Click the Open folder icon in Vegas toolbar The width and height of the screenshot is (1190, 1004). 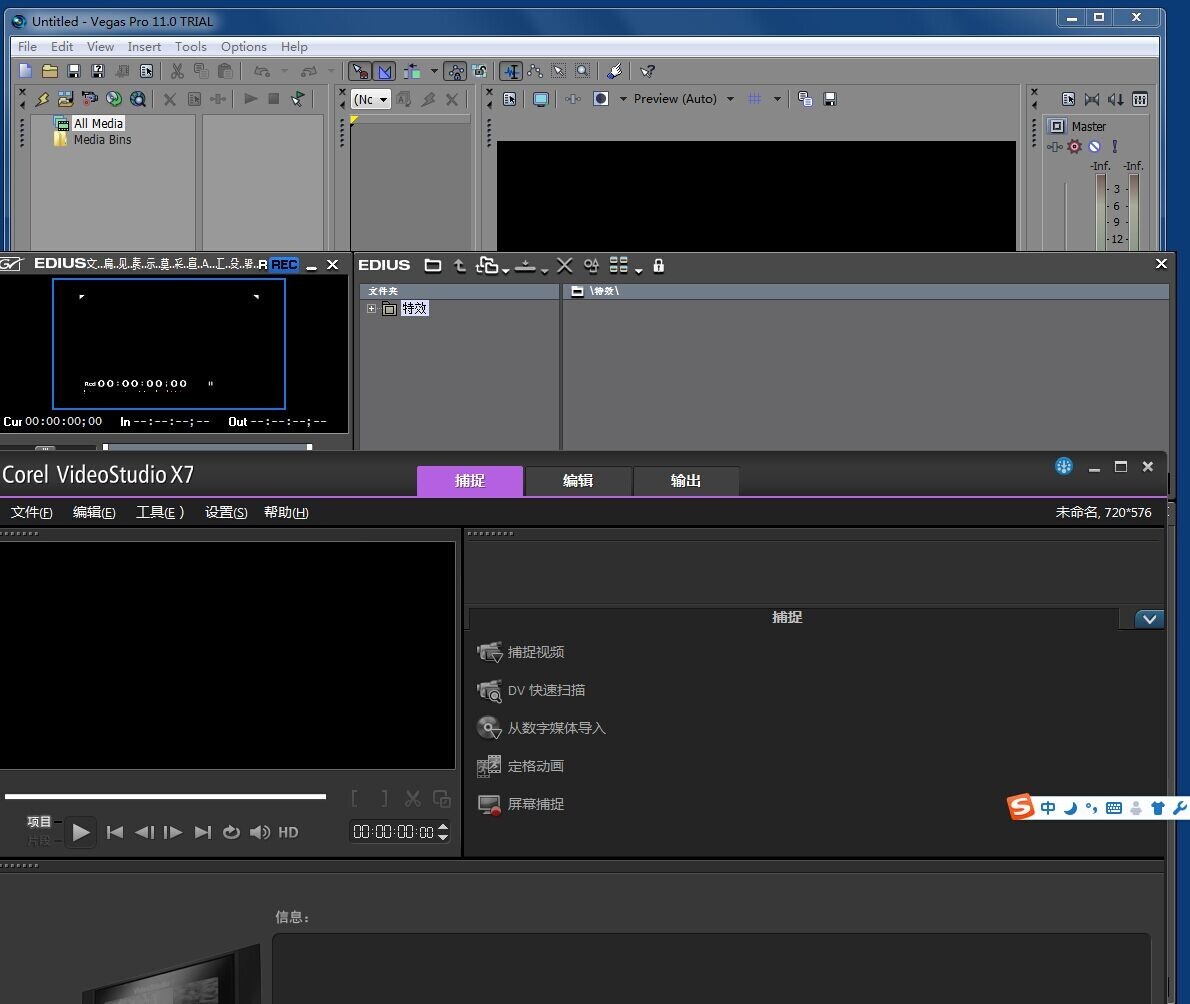(50, 71)
